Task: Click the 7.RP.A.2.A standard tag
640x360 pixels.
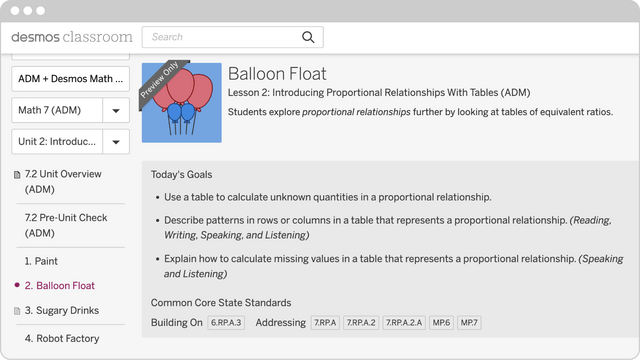Action: (x=404, y=322)
